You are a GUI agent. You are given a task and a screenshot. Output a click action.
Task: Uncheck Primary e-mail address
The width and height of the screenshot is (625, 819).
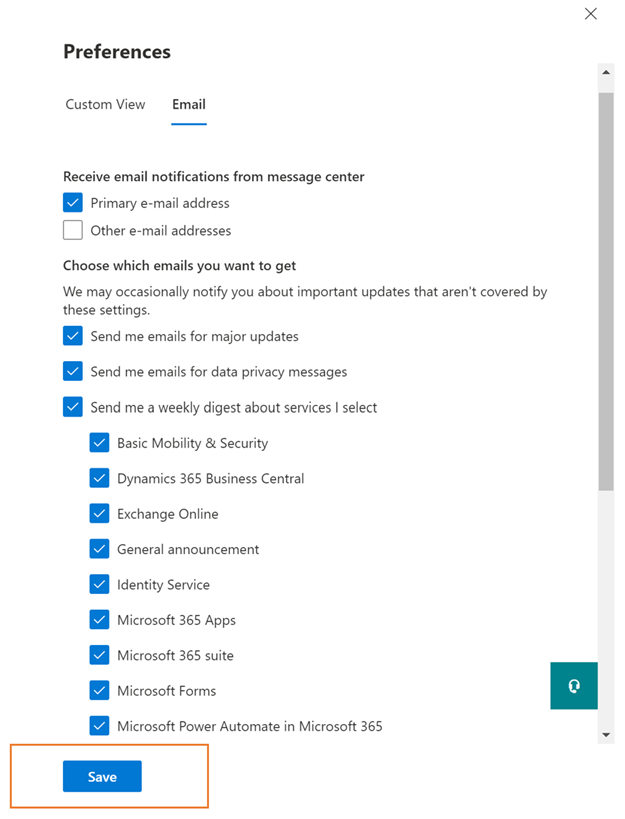pyautogui.click(x=73, y=203)
